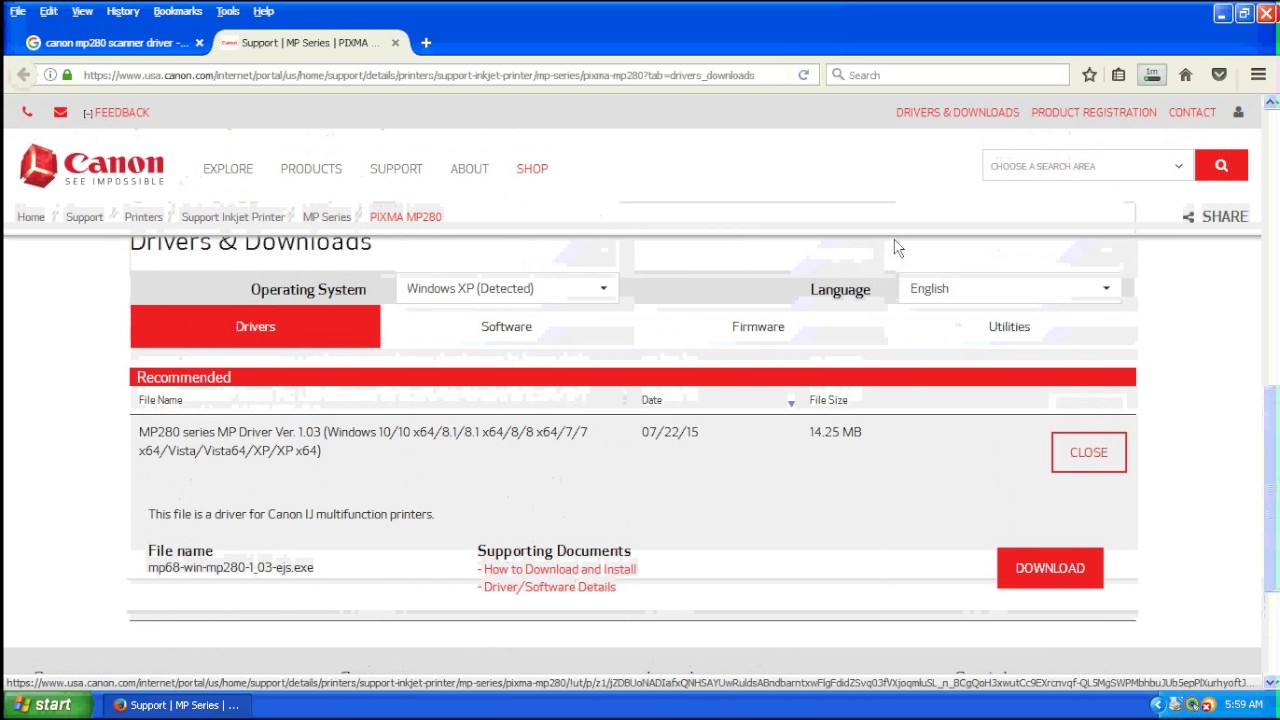This screenshot has width=1280, height=720.
Task: Sort by Date column arrow
Action: click(x=791, y=402)
